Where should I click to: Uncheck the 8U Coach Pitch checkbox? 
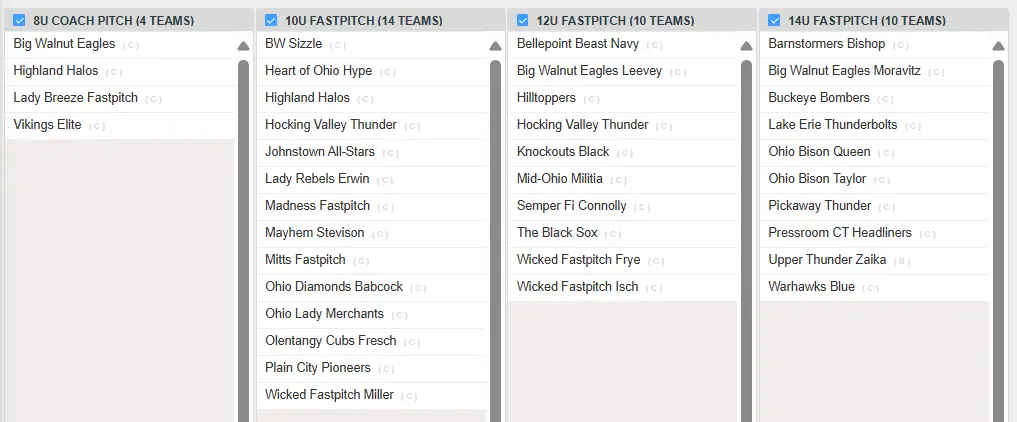(x=19, y=20)
